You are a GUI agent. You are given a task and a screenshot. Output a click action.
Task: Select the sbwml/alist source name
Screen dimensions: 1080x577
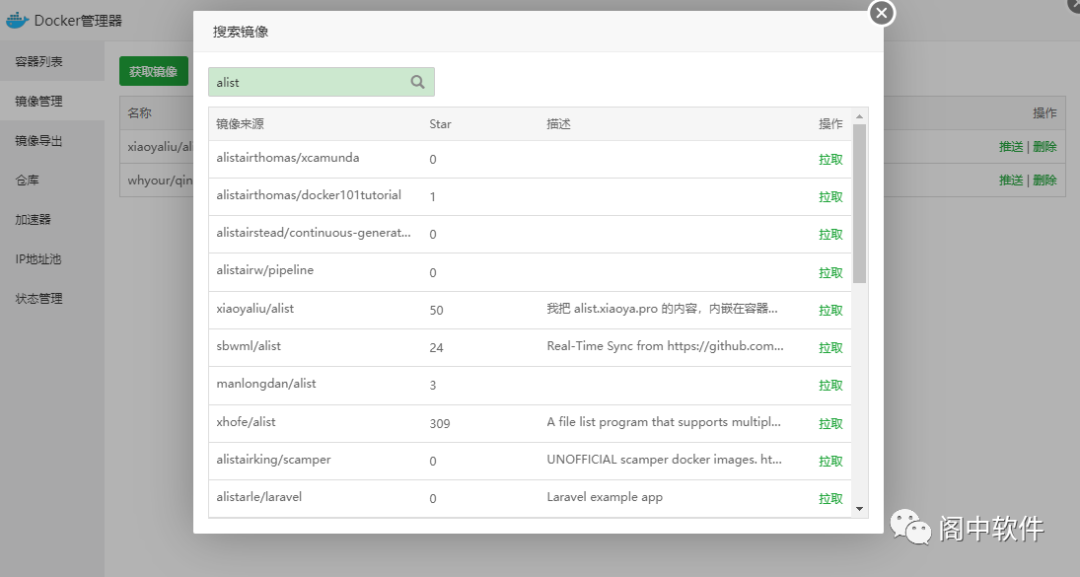249,346
